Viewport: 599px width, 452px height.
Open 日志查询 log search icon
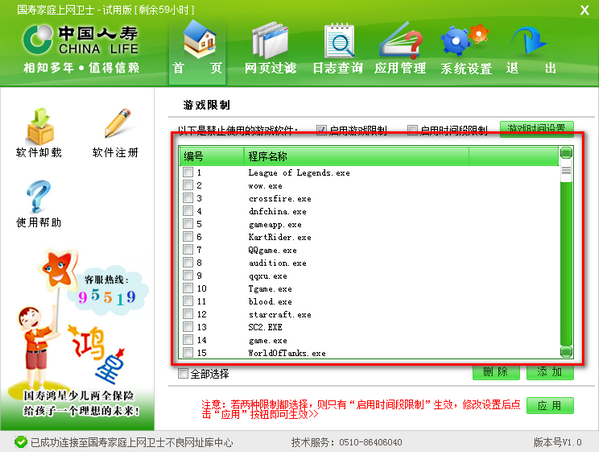pos(338,41)
